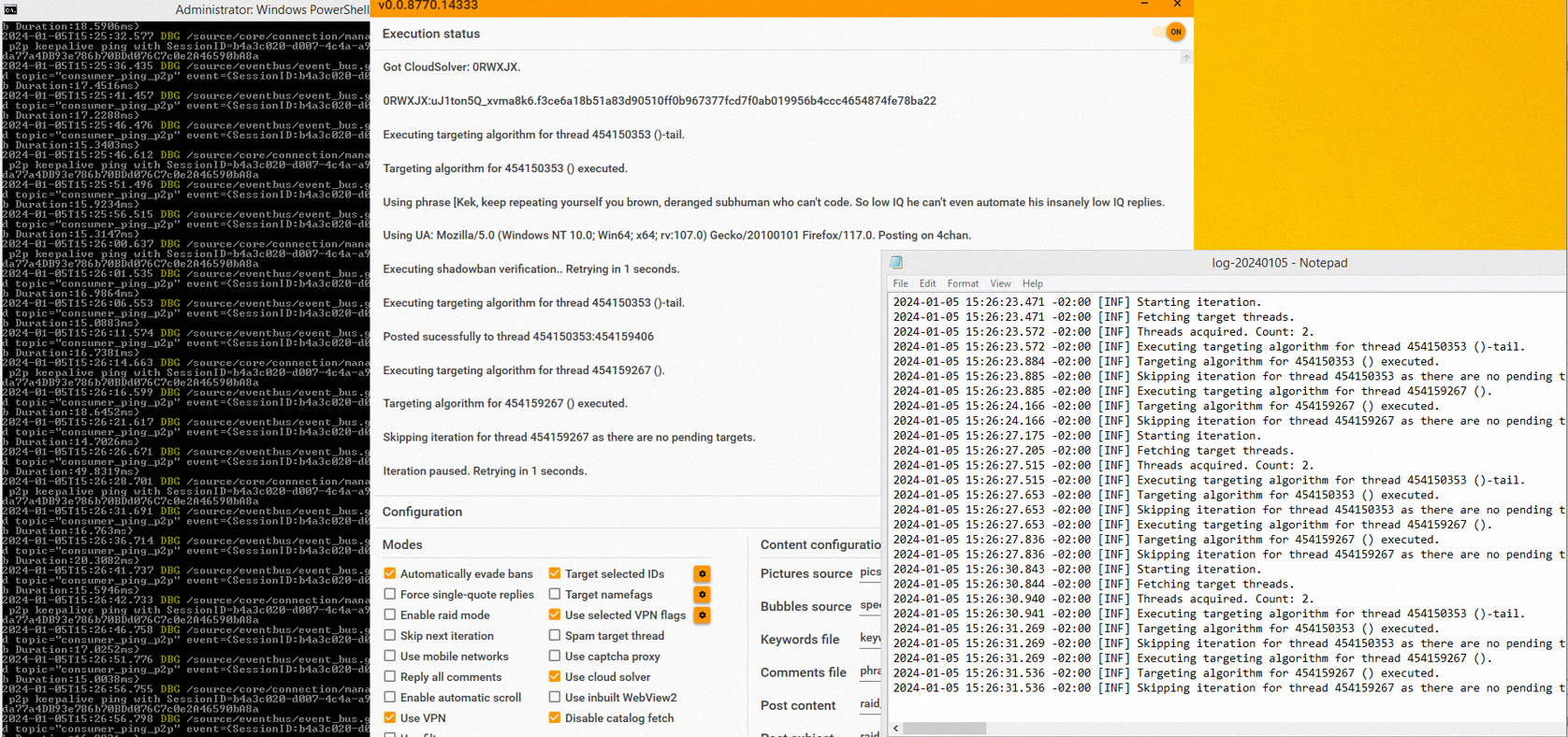This screenshot has height=737, width=1568.
Task: Check Reply all comments
Action: click(390, 677)
